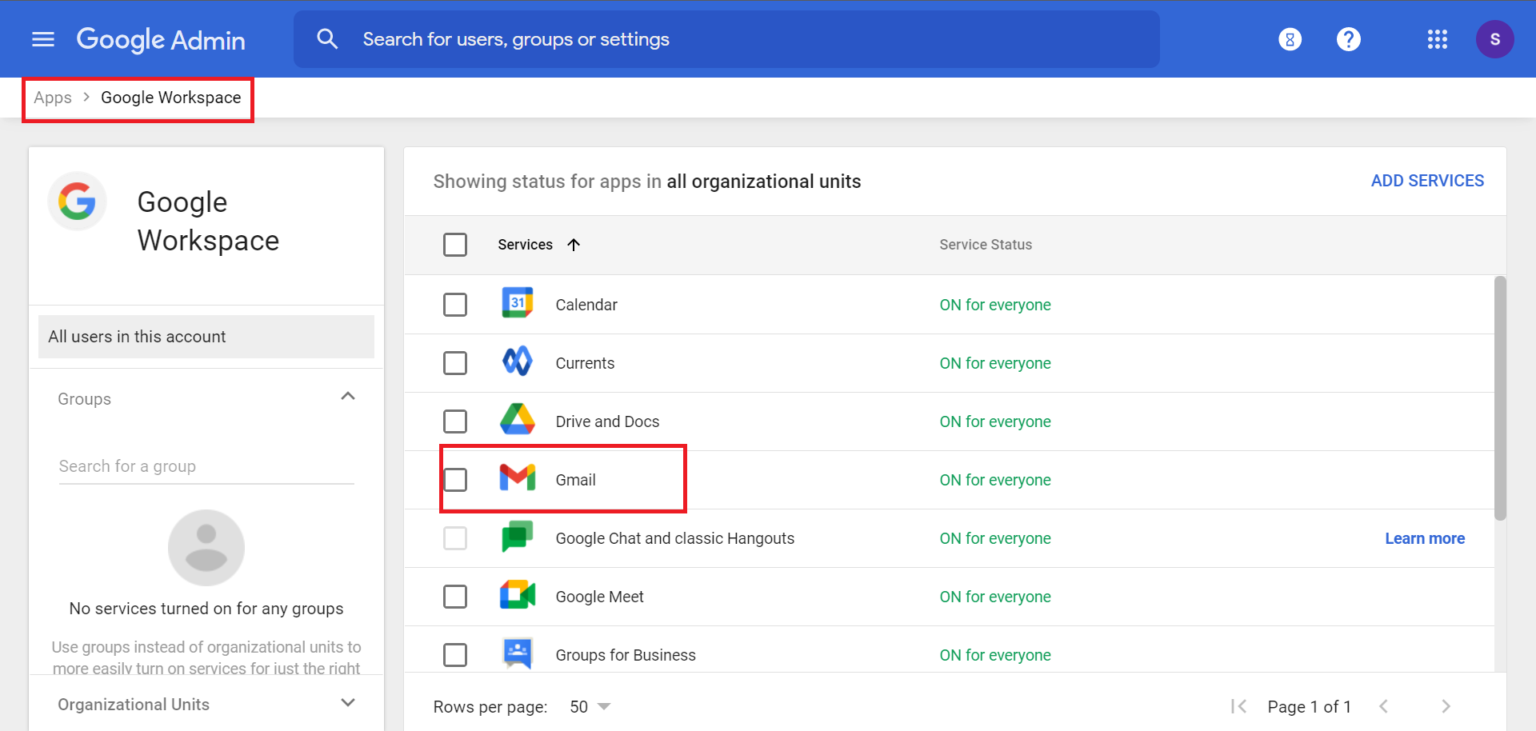Viewport: 1536px width, 731px height.
Task: Click the Groups for Business icon
Action: [x=517, y=654]
